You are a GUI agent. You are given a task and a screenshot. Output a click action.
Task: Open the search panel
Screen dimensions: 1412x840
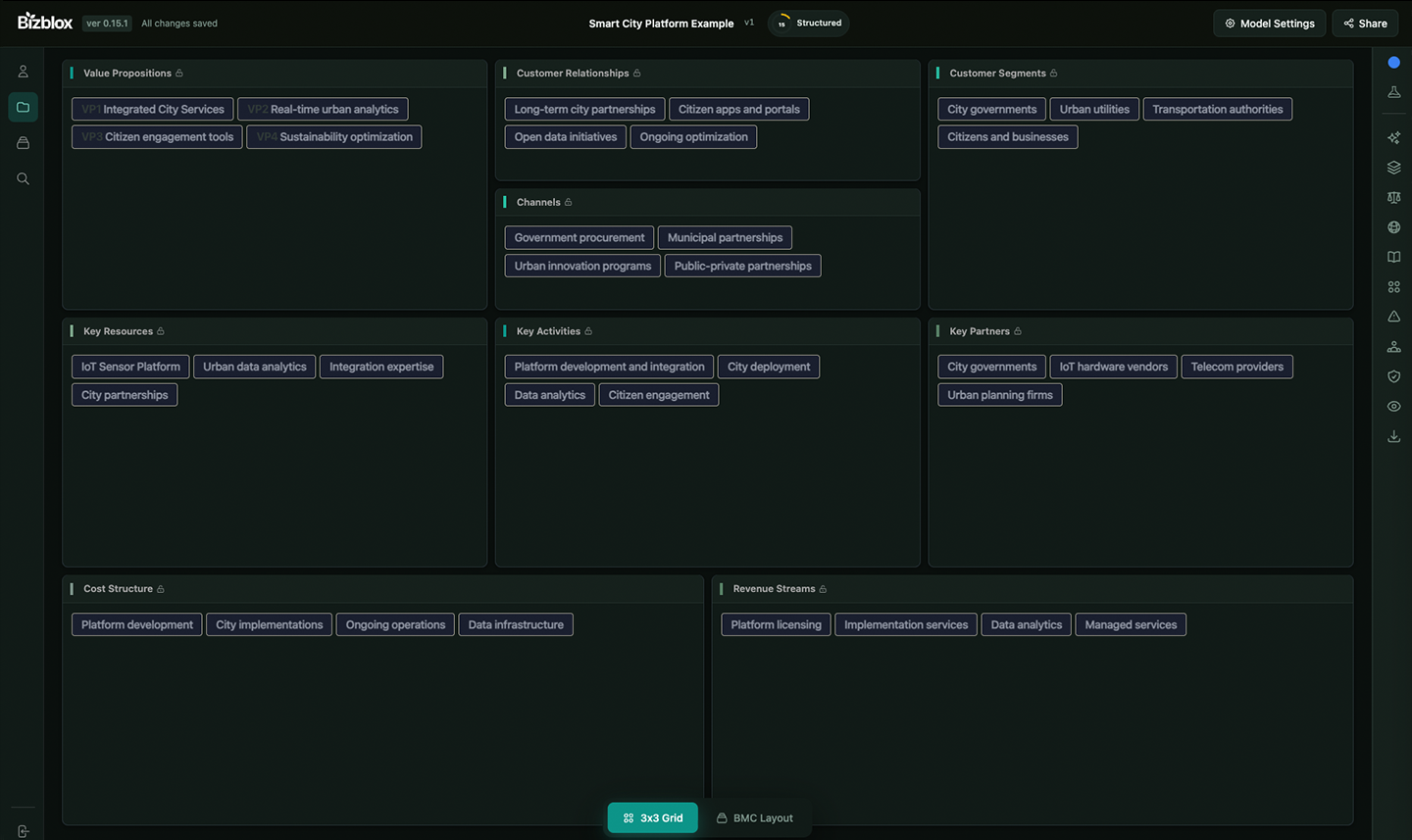23,178
